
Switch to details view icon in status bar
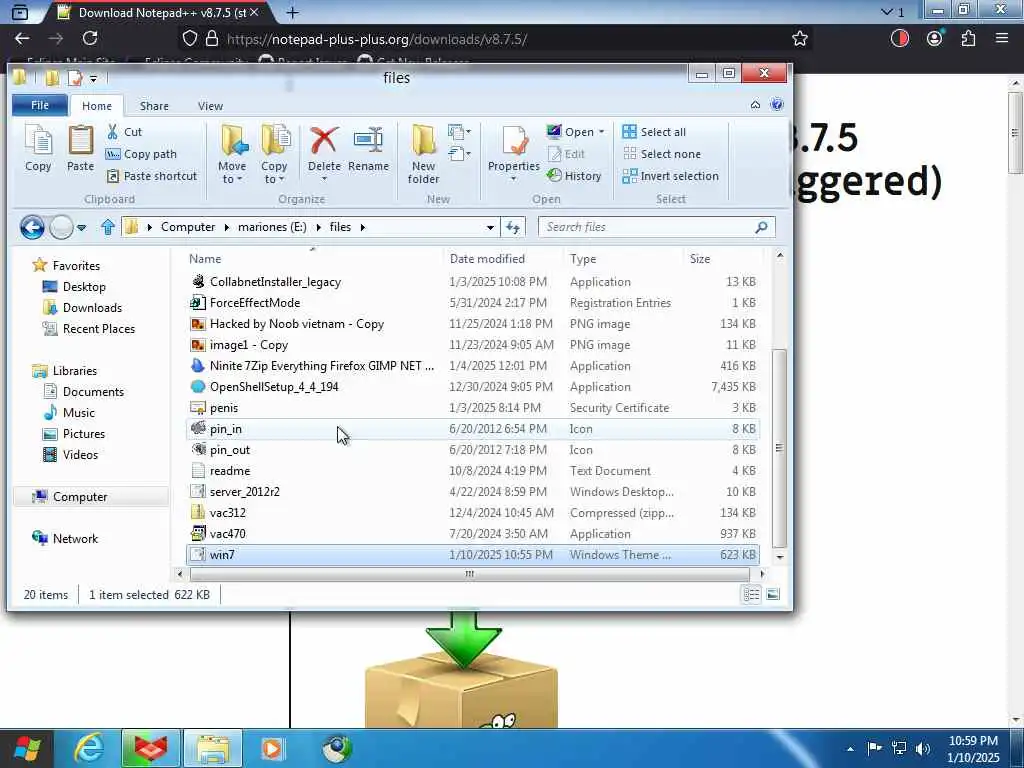click(751, 594)
